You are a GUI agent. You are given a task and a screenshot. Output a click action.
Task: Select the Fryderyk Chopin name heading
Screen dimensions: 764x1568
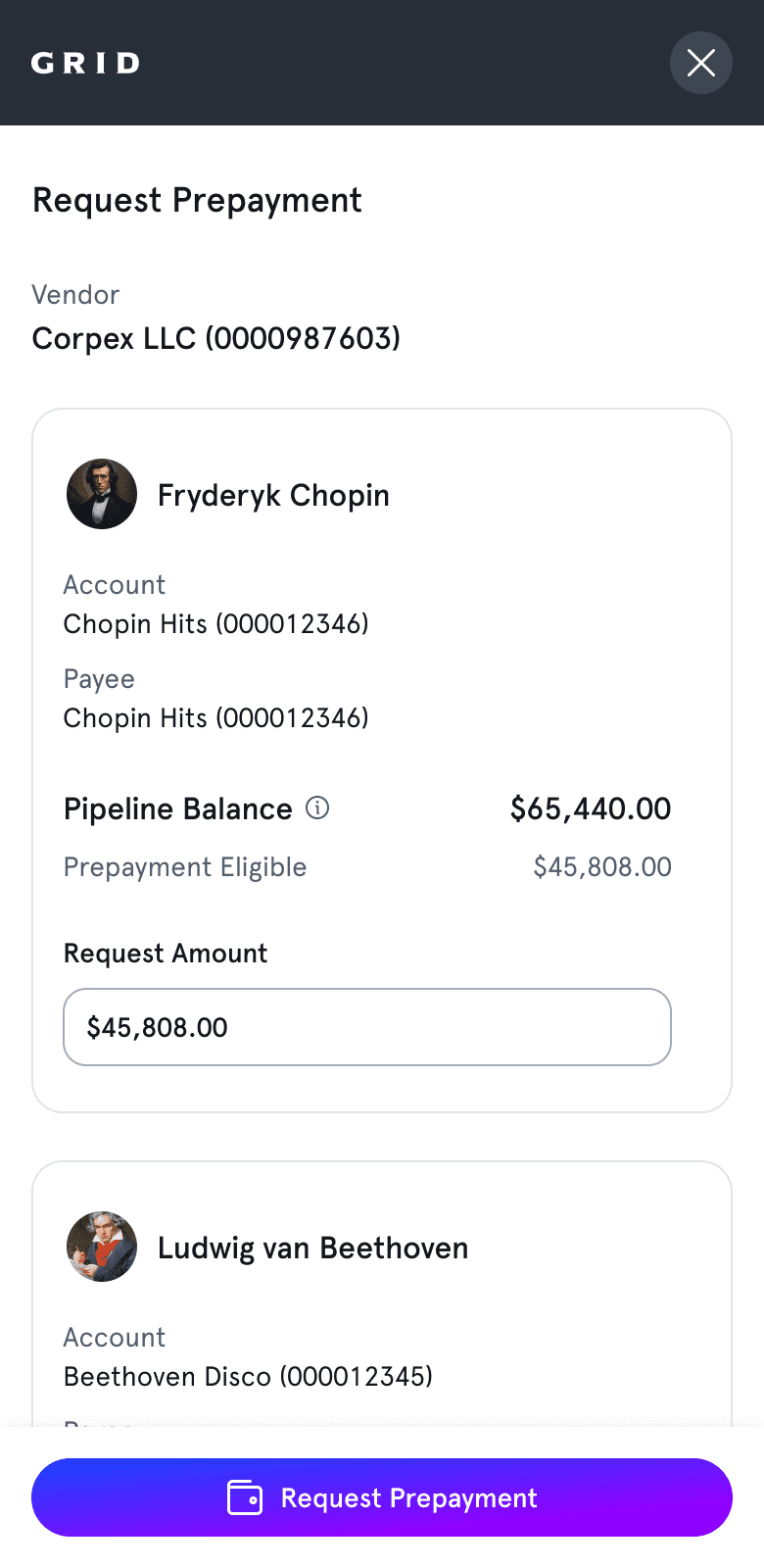[x=273, y=496]
